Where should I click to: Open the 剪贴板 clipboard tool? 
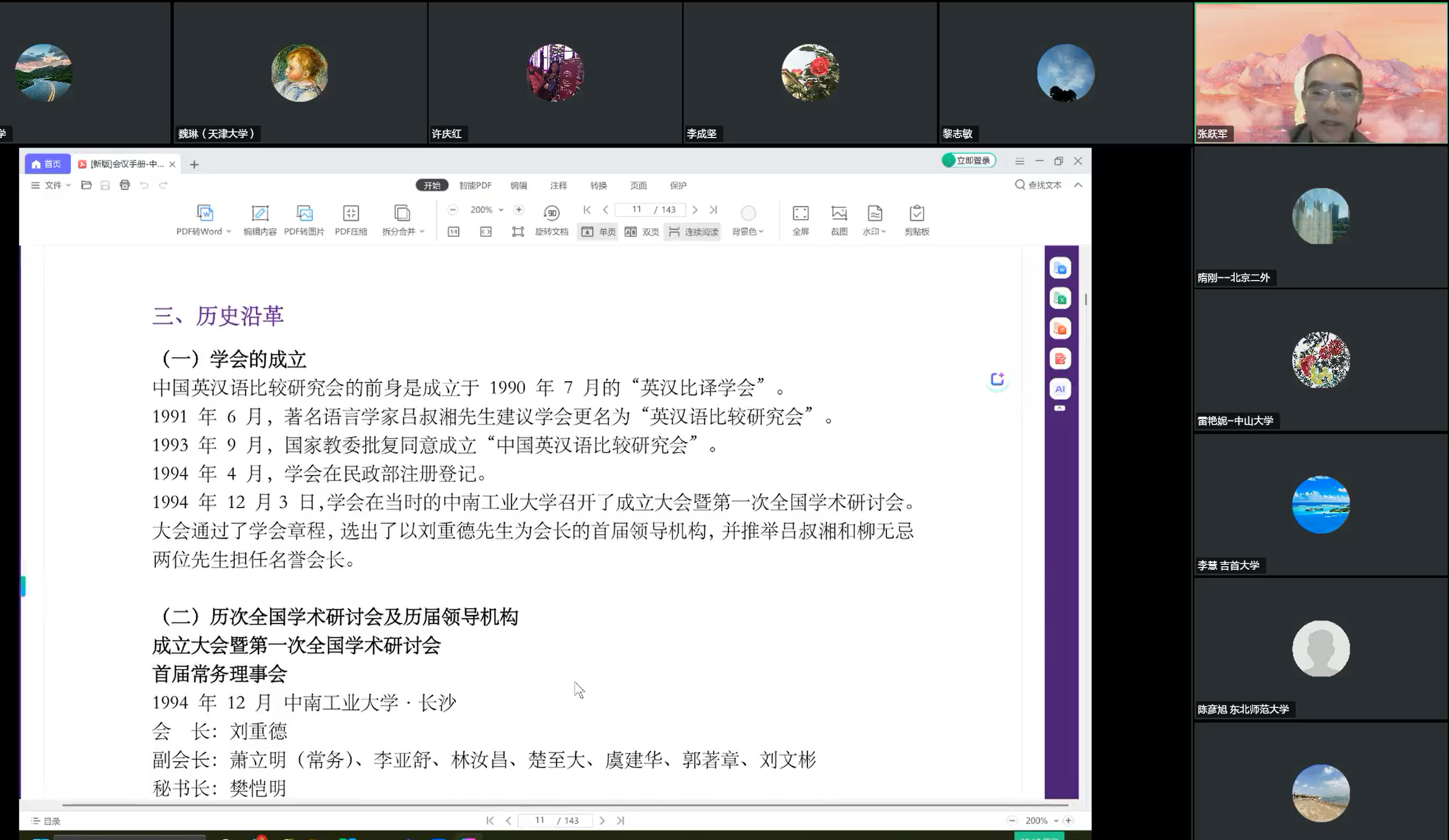click(x=917, y=213)
